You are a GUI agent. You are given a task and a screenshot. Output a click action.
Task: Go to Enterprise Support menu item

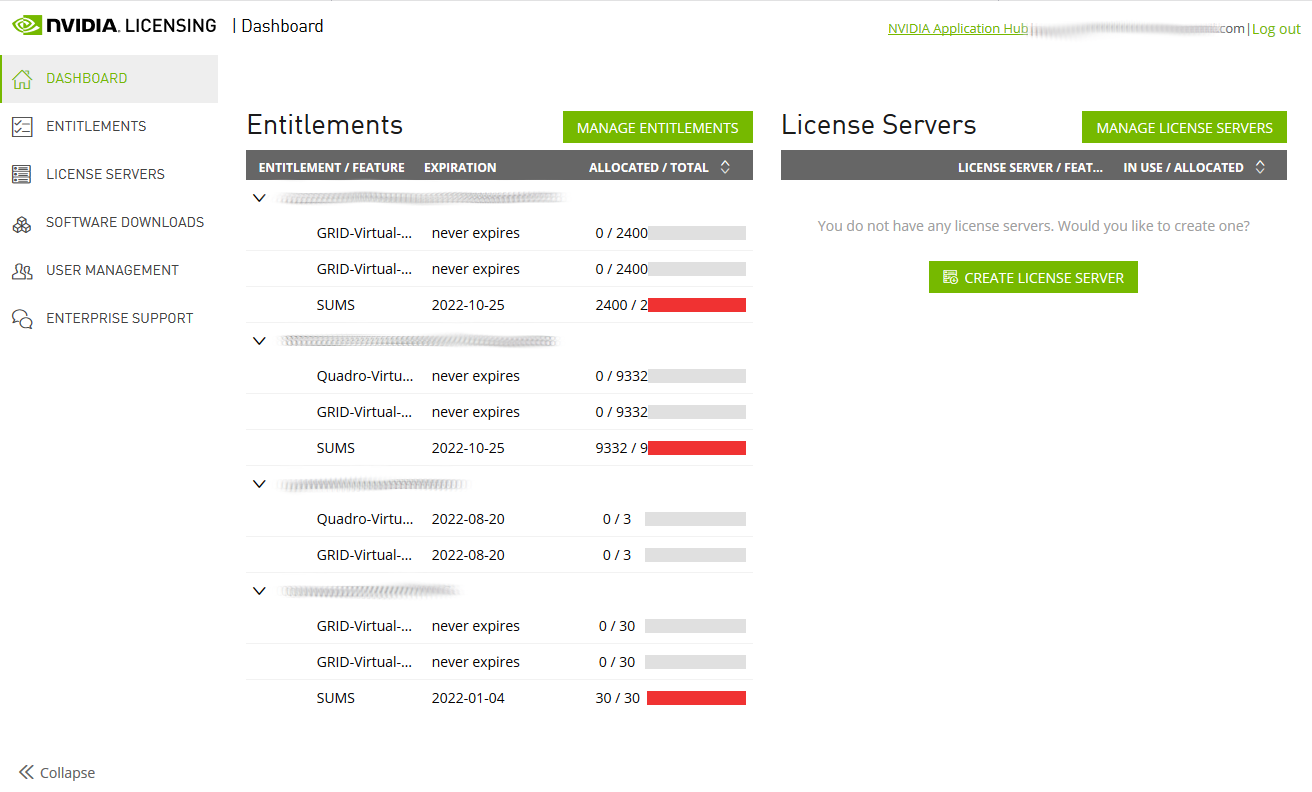119,319
